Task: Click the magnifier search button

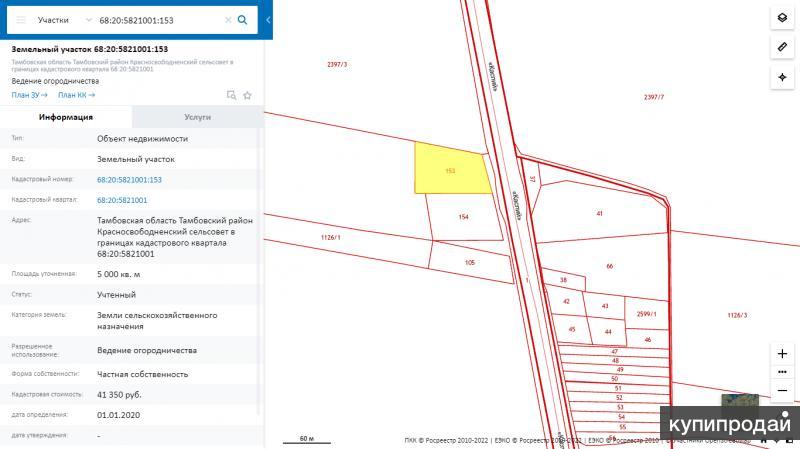Action: pyautogui.click(x=243, y=19)
